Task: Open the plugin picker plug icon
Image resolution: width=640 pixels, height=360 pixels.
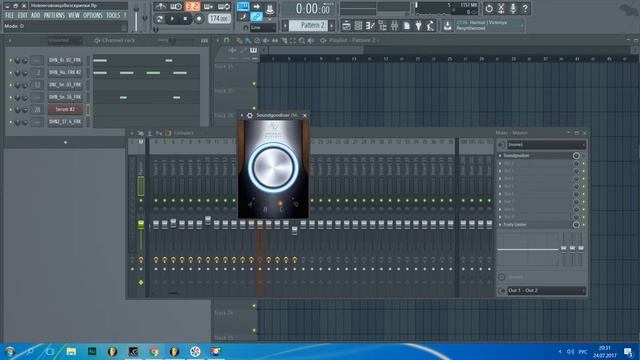Action: (418, 26)
